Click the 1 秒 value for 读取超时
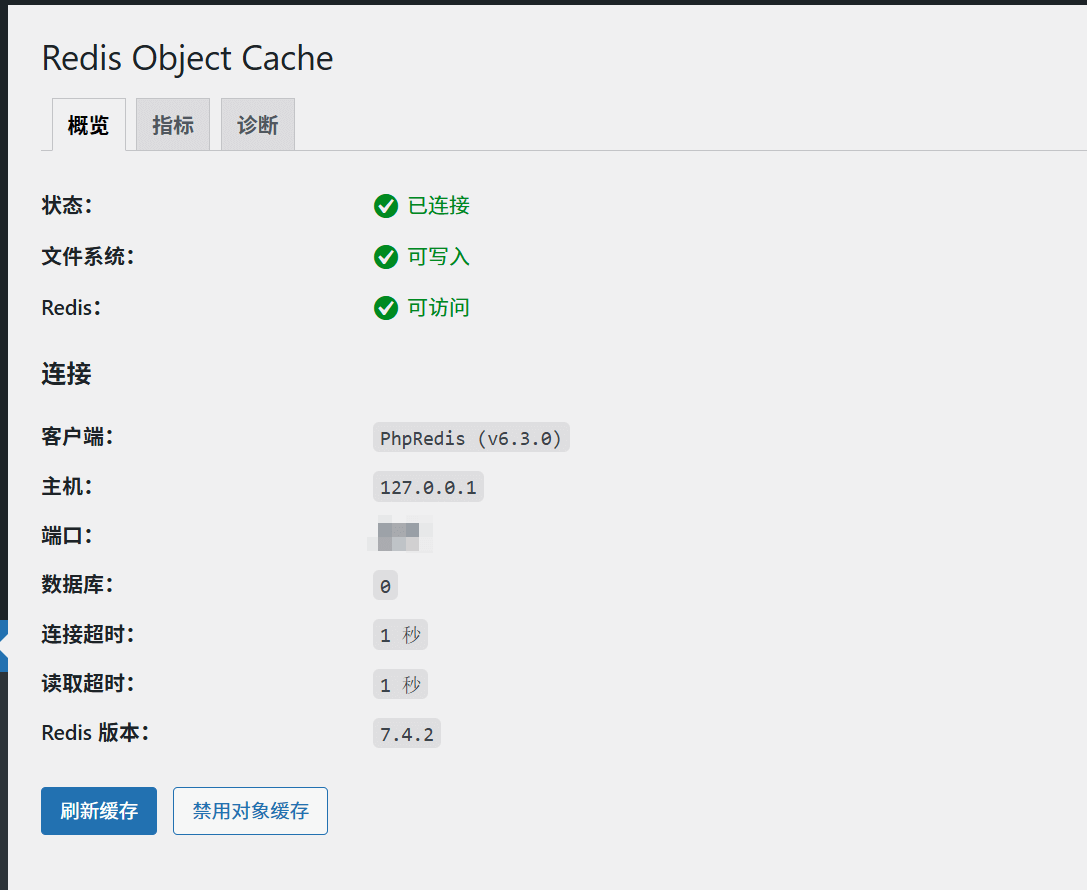 coord(400,685)
